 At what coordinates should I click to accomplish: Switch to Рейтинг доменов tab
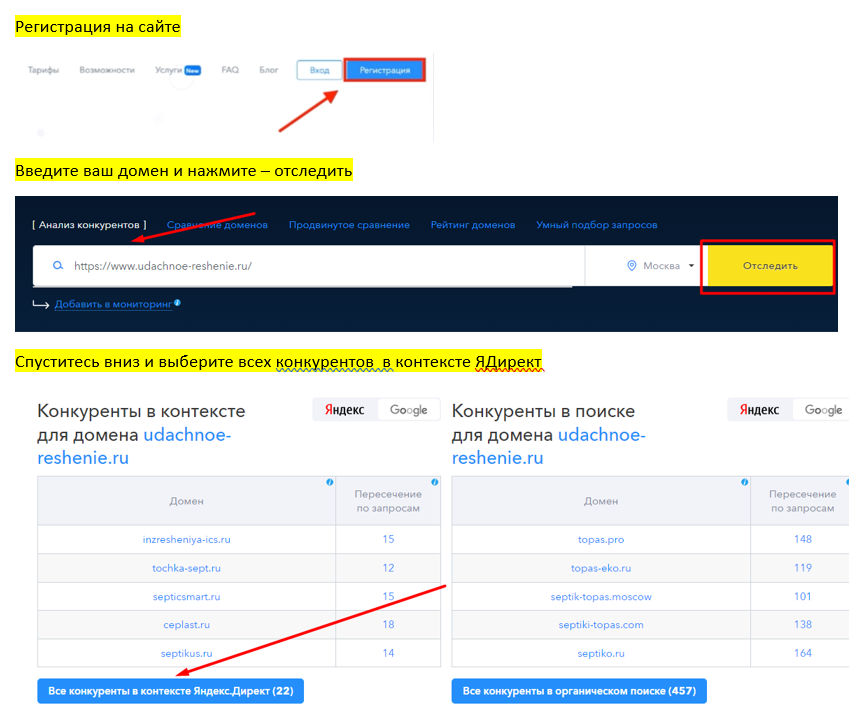point(473,225)
